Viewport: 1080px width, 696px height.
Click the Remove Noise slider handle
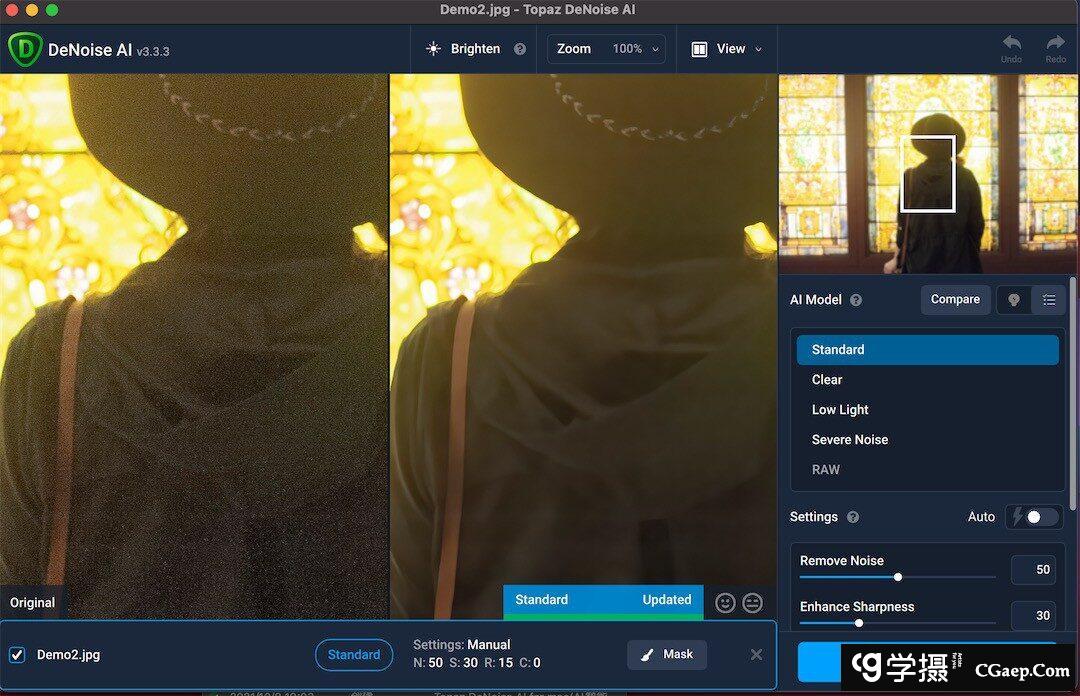[x=898, y=577]
